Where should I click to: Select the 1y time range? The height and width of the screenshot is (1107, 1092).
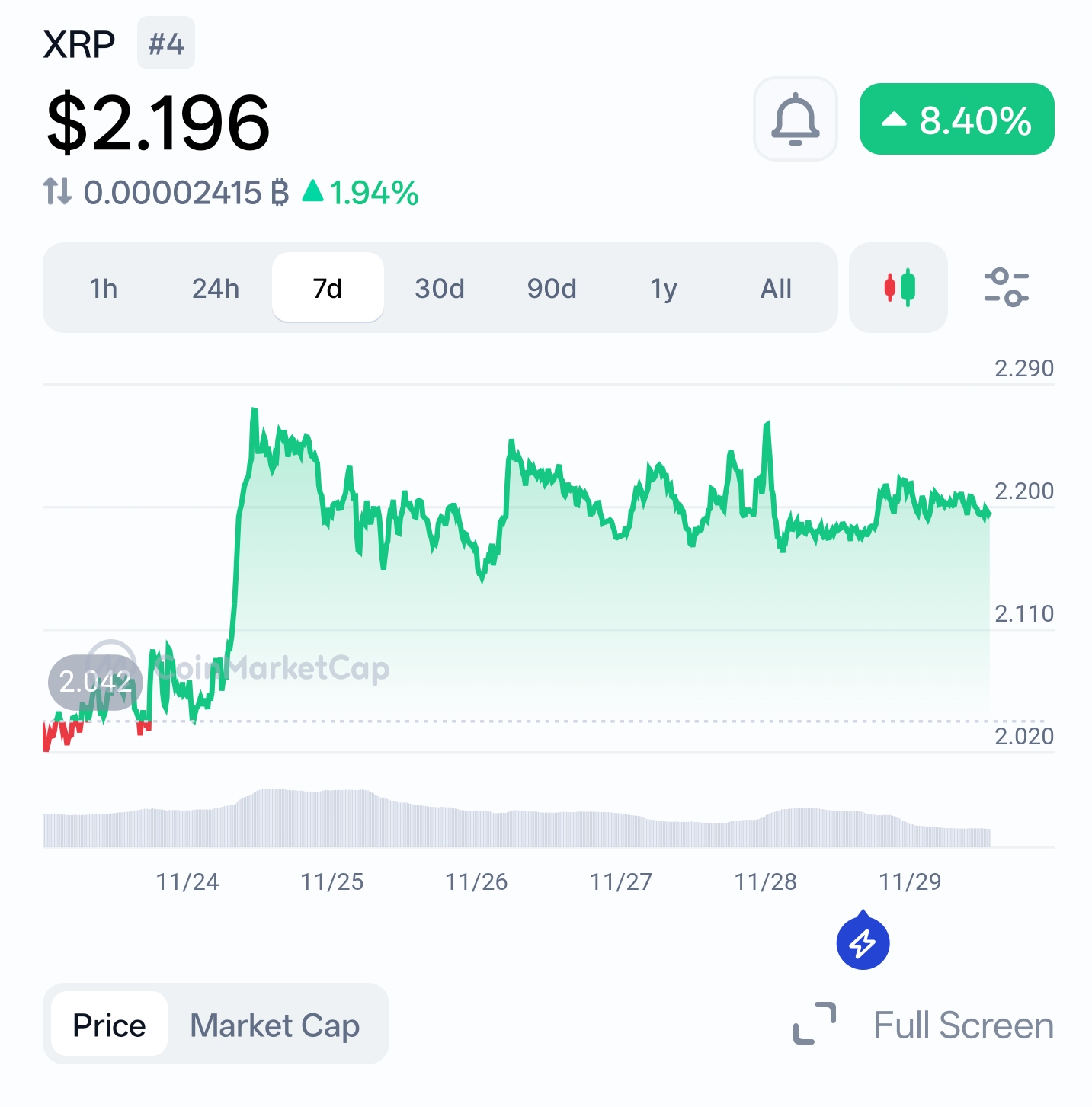(x=664, y=289)
